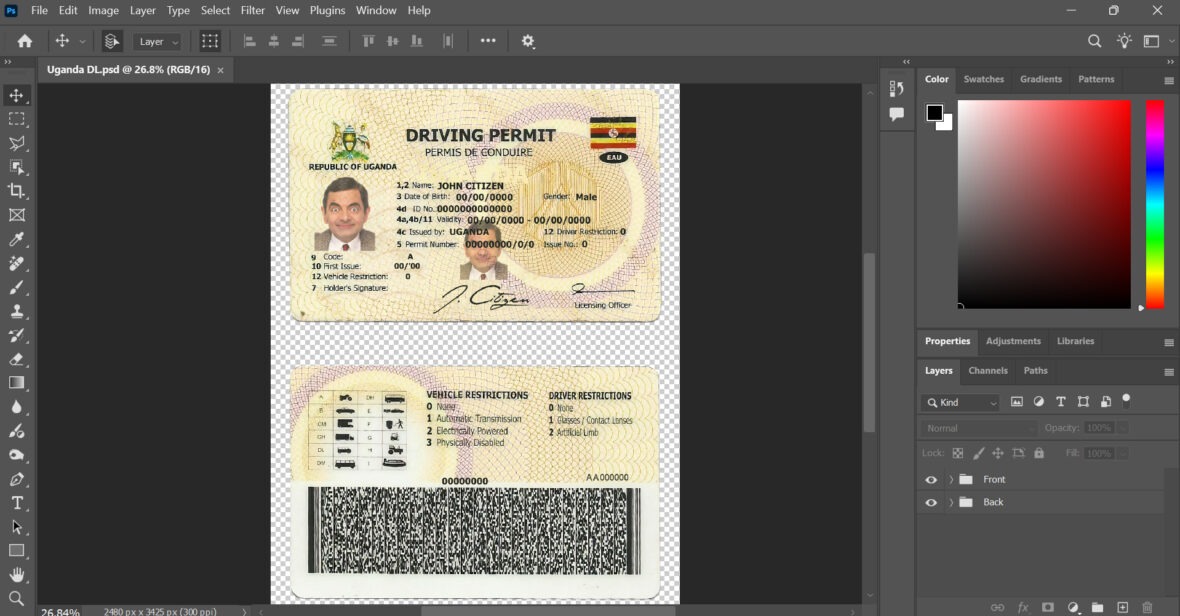Select the Crop tool
Screen dimensions: 1180x616
tap(17, 191)
